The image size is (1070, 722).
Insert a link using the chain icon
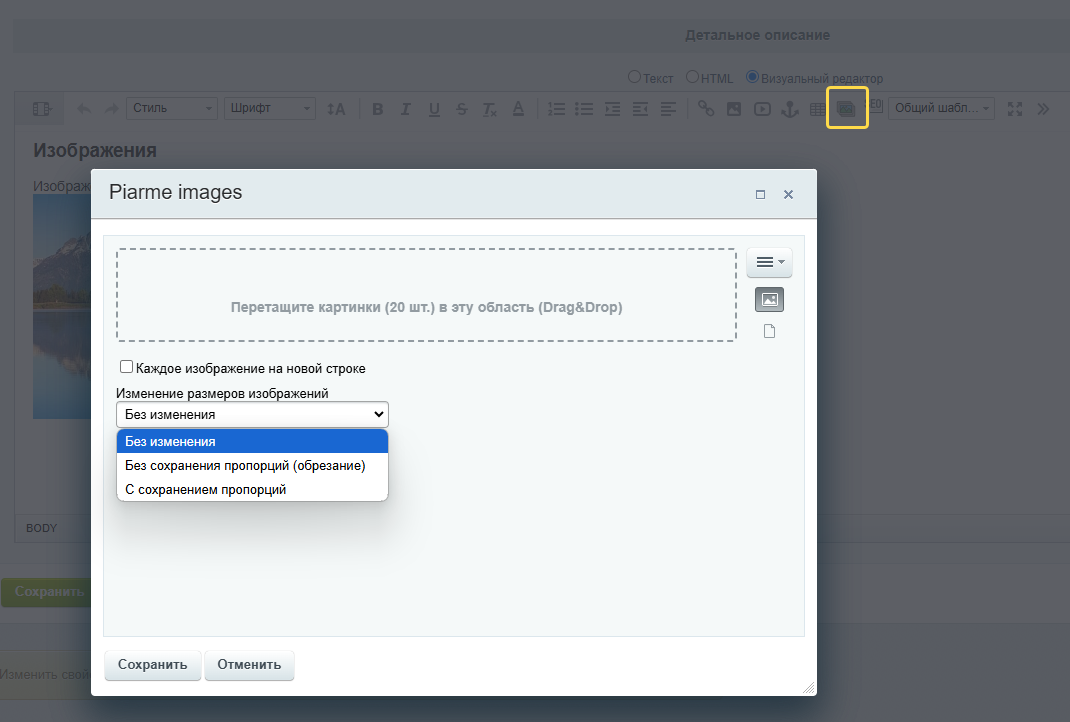tap(706, 109)
